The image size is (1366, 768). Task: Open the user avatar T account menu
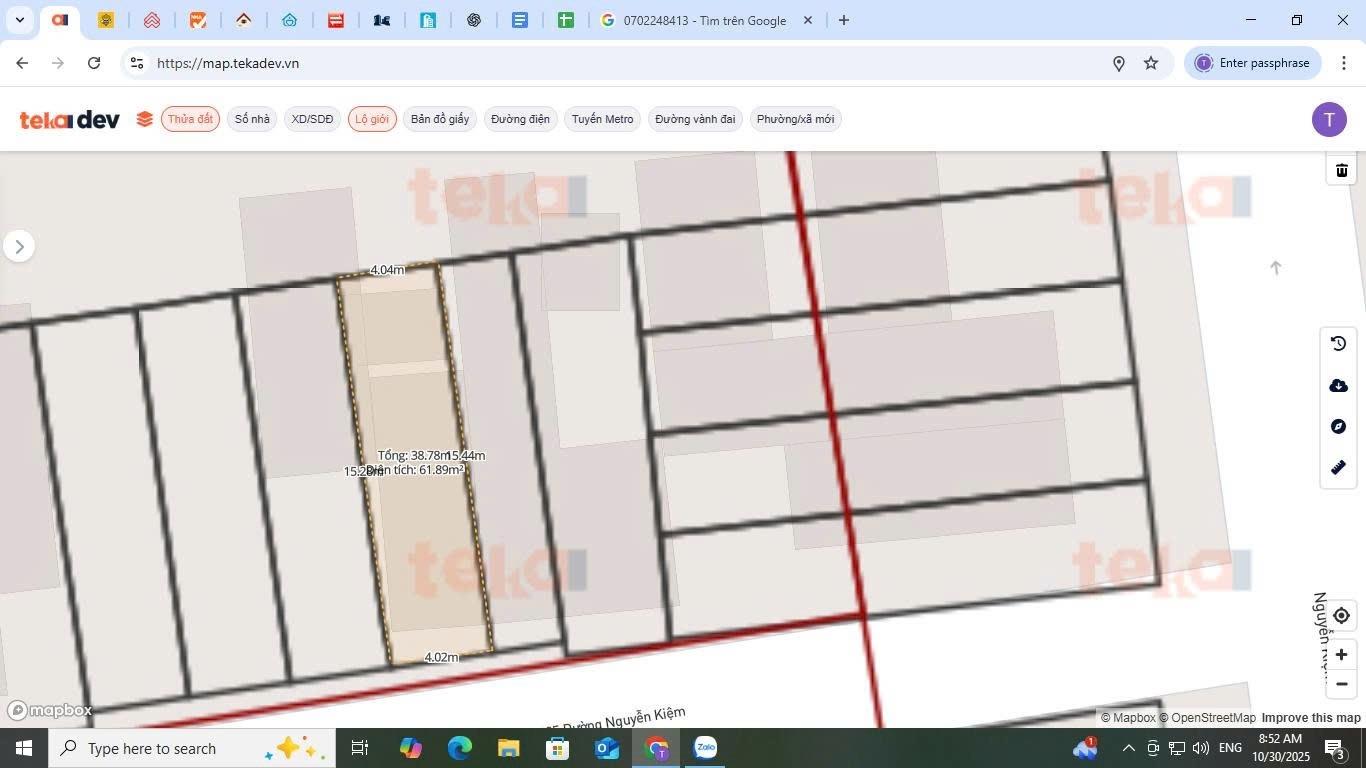pyautogui.click(x=1328, y=119)
